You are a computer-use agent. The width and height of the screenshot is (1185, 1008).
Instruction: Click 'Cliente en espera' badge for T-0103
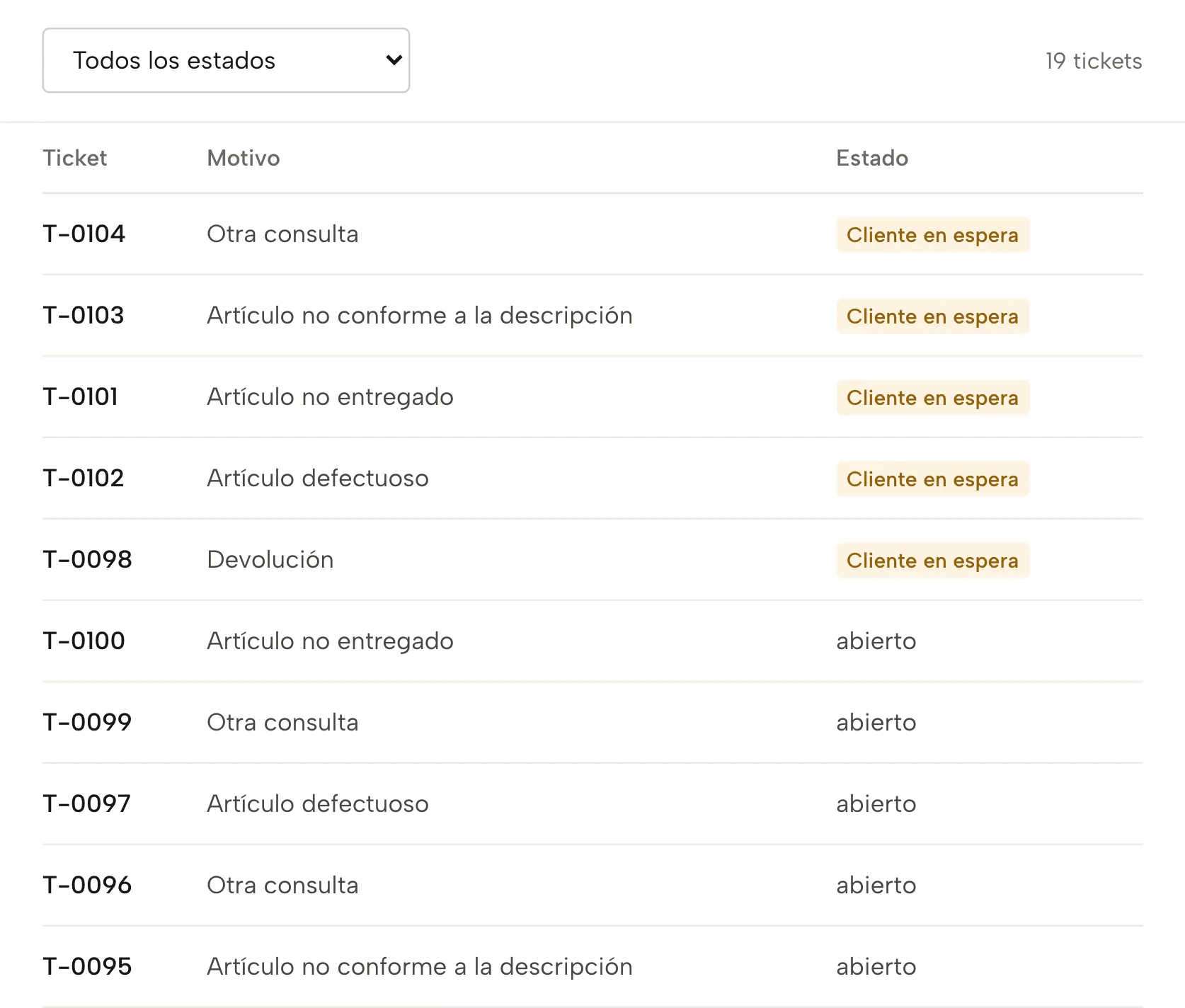click(932, 316)
